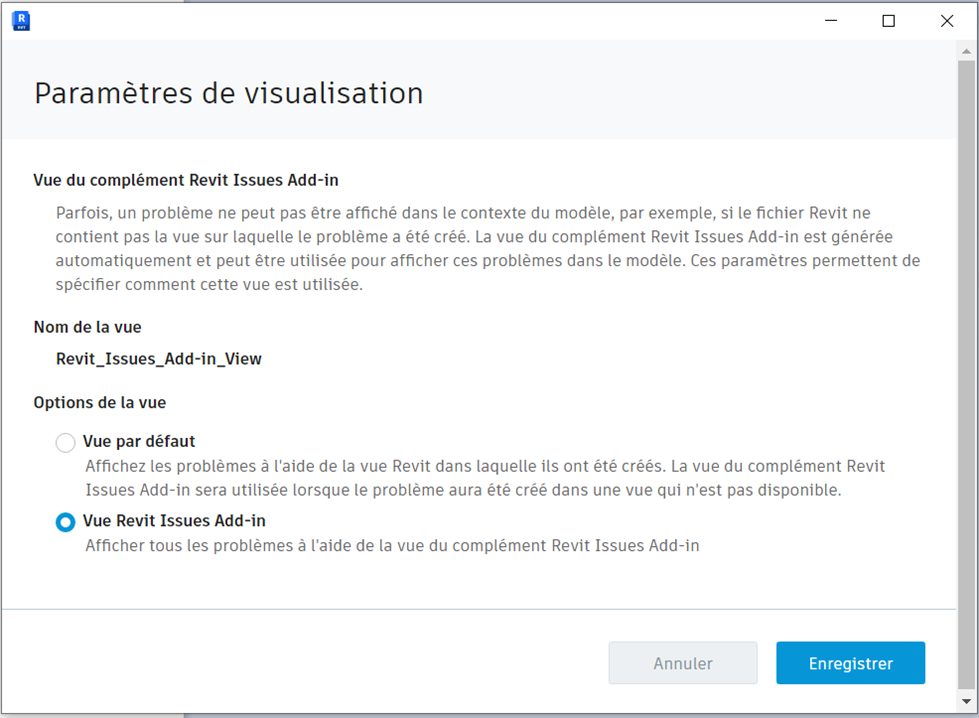The image size is (979, 718).
Task: Click the description starting "Afficher tous les problèmes"
Action: point(392,546)
